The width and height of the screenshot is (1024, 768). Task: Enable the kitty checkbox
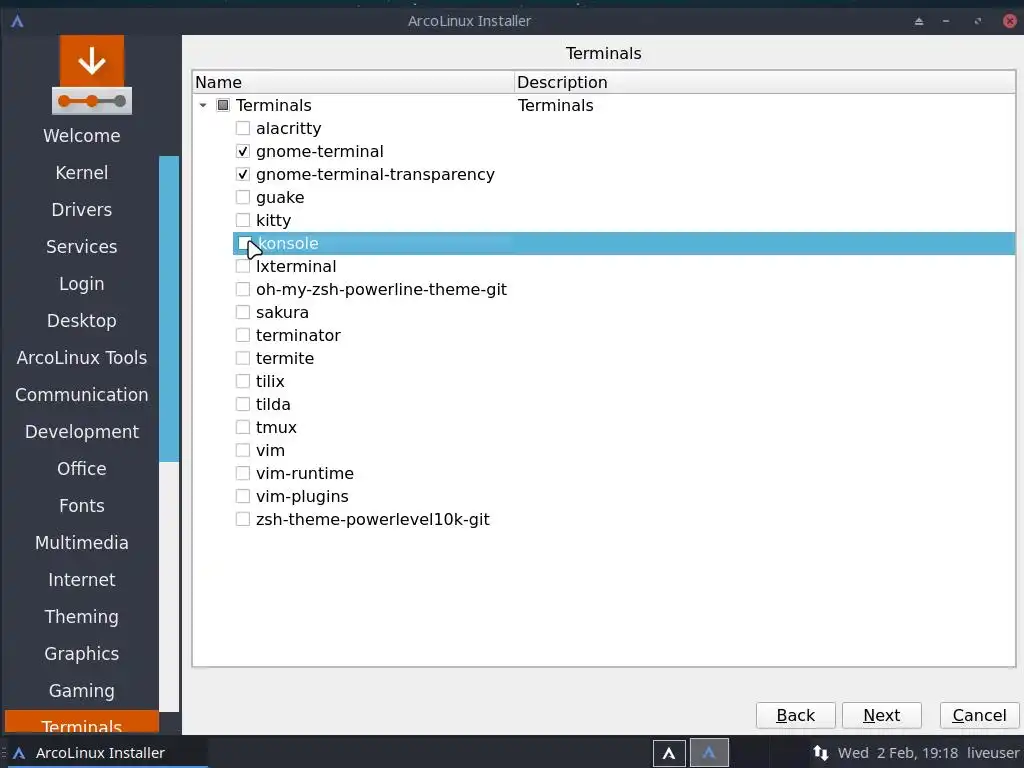243,220
